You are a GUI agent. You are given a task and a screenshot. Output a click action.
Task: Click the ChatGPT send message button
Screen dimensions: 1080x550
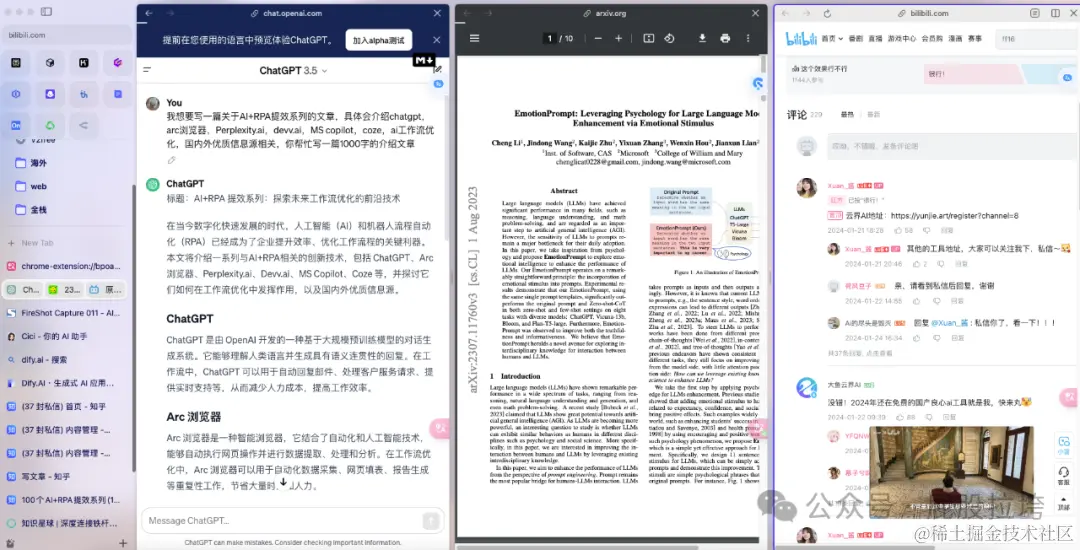(x=431, y=521)
